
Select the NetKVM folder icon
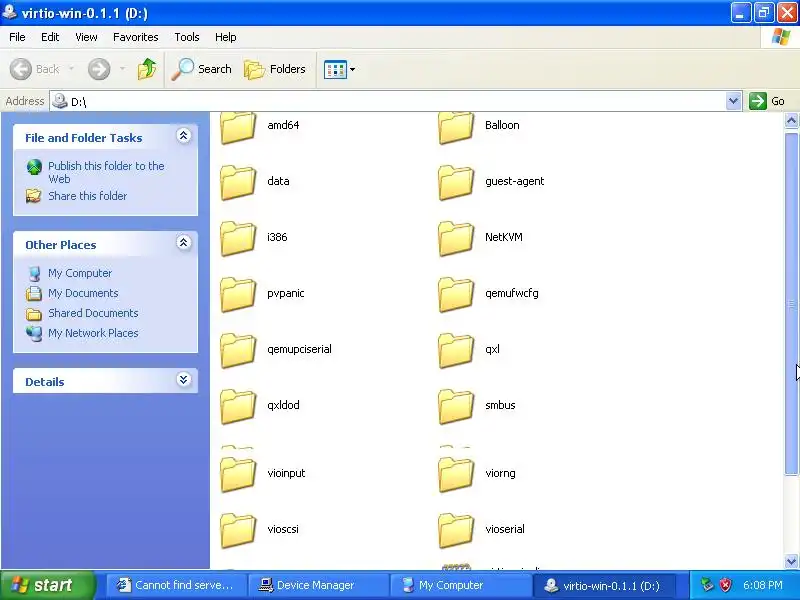(x=456, y=238)
